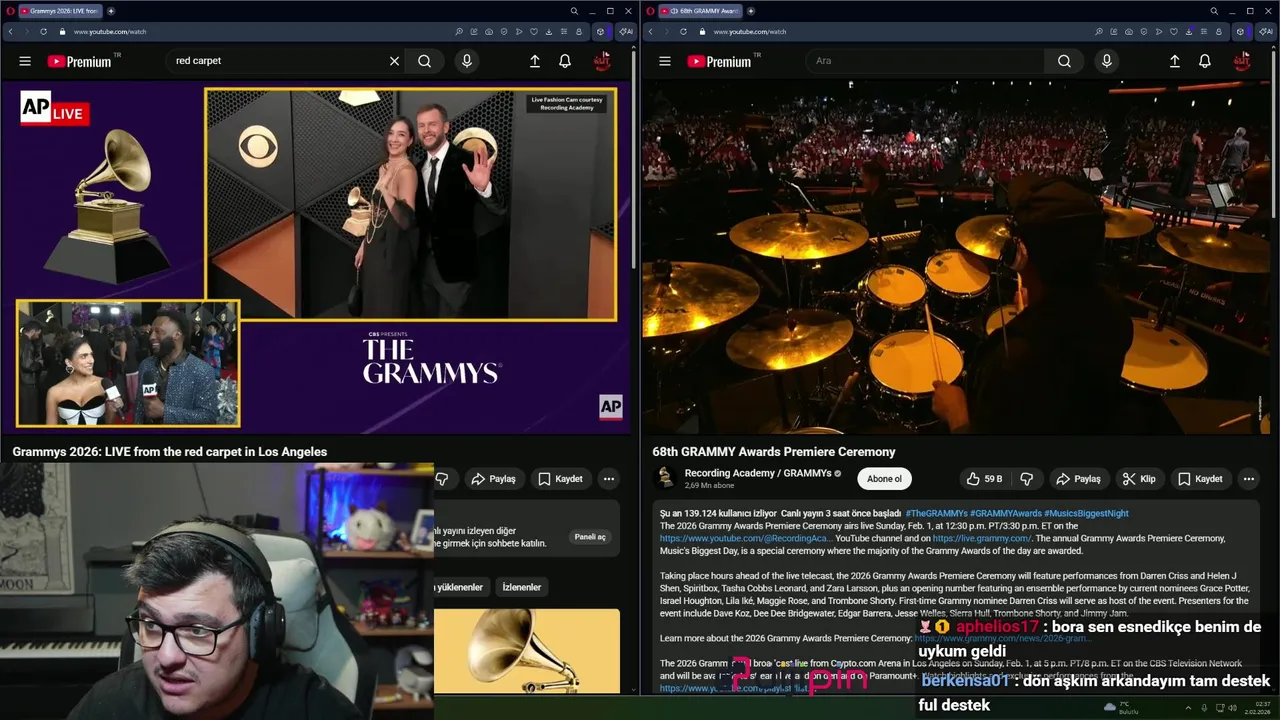Open account avatar menu in left window
This screenshot has height=720, width=1280.
click(602, 61)
